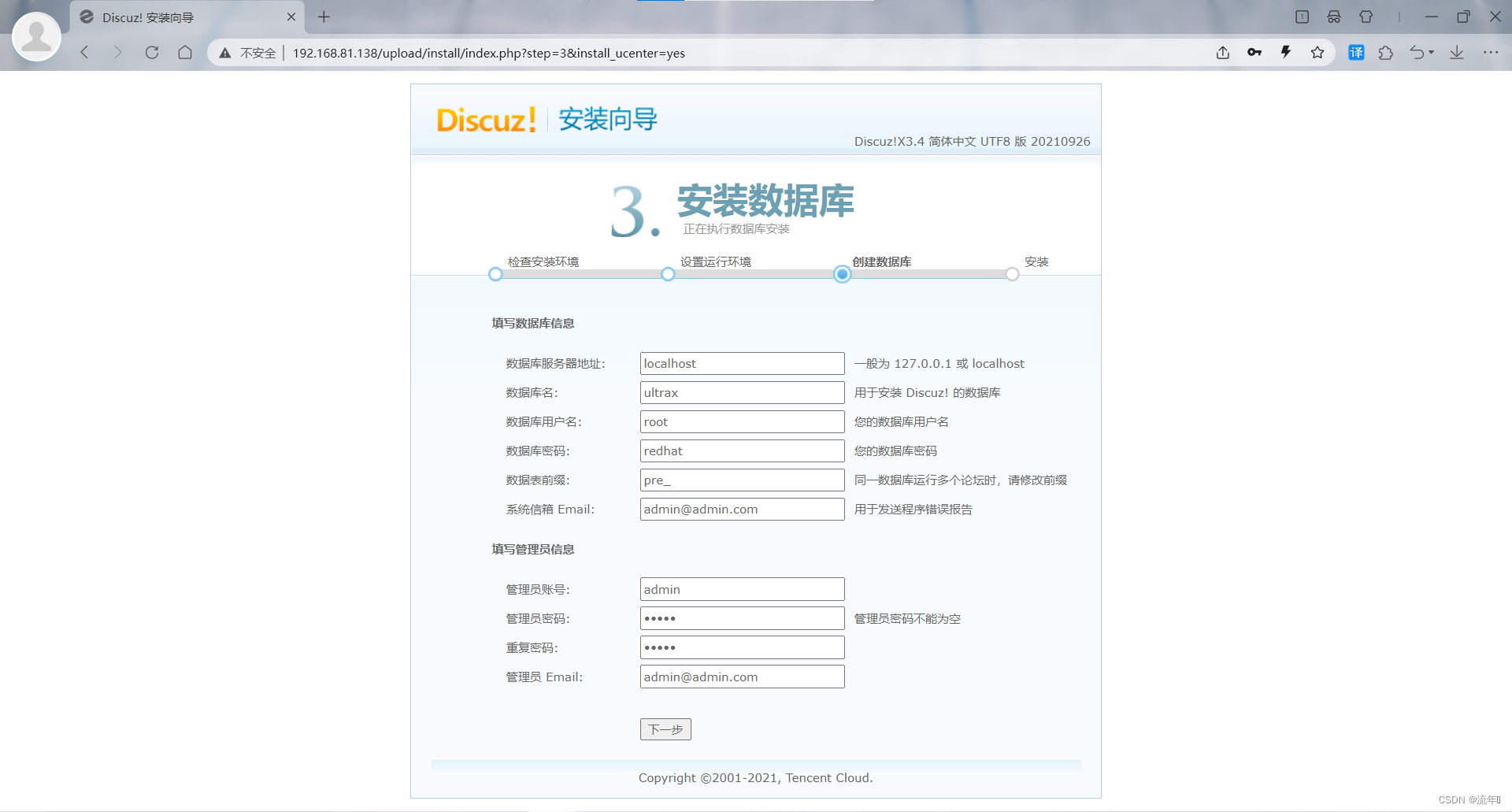Restore down the browser window

click(x=1463, y=17)
